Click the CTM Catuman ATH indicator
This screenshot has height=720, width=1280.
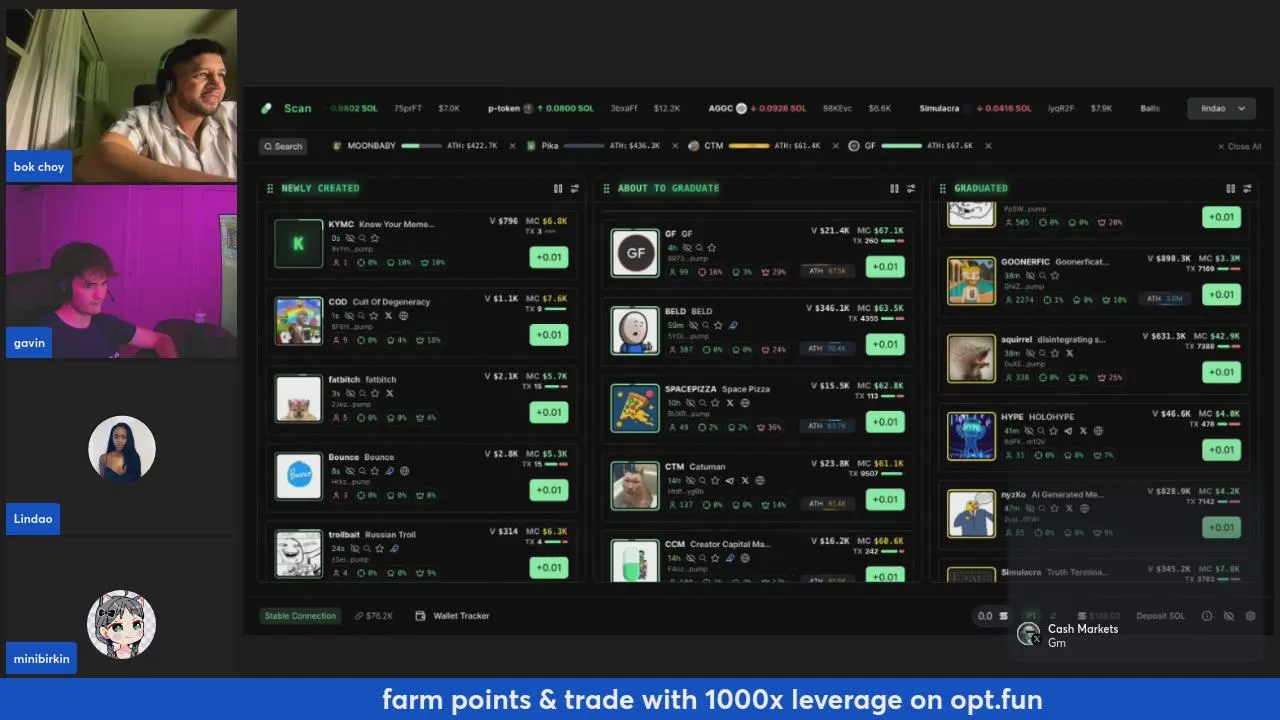[827, 503]
